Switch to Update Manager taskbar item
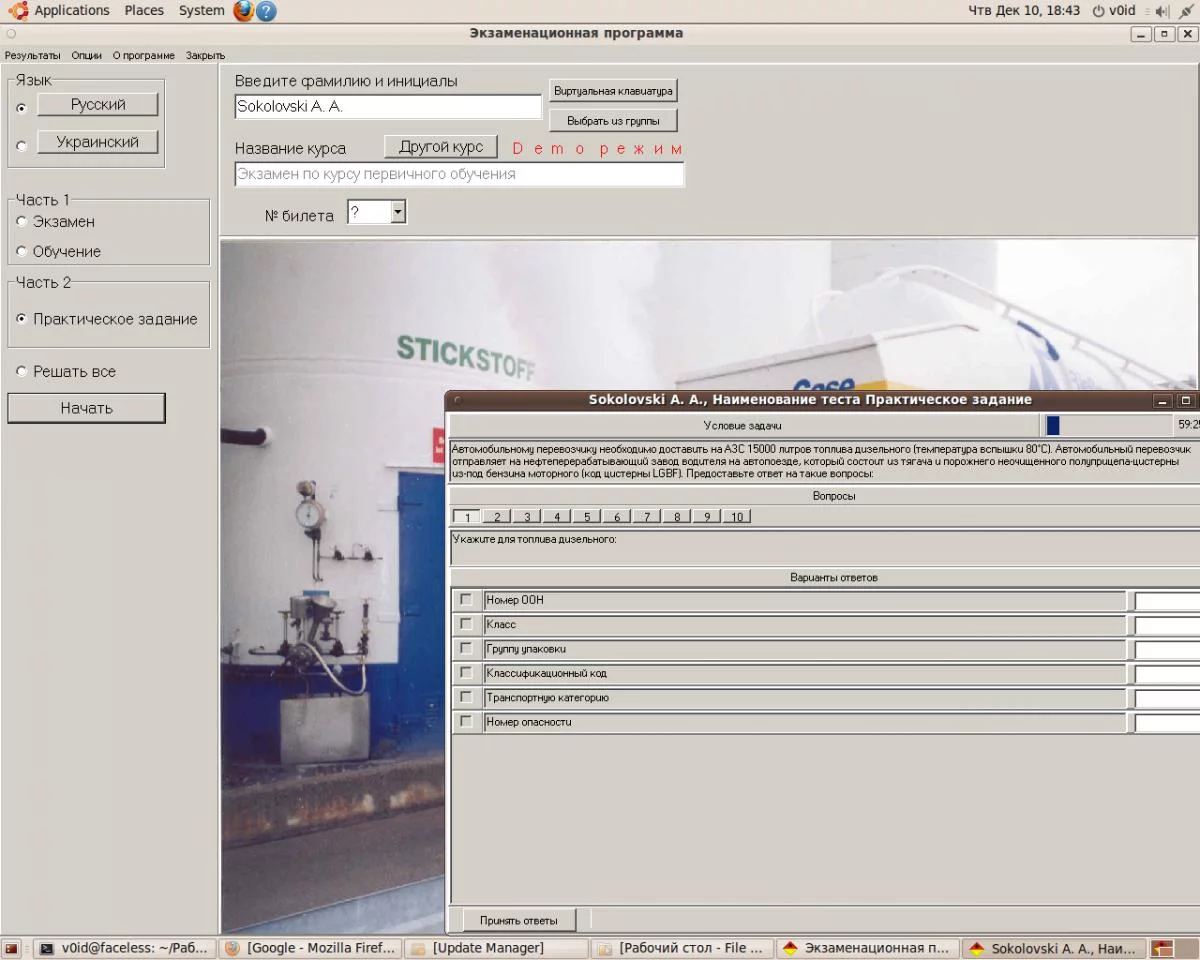 pyautogui.click(x=497, y=948)
